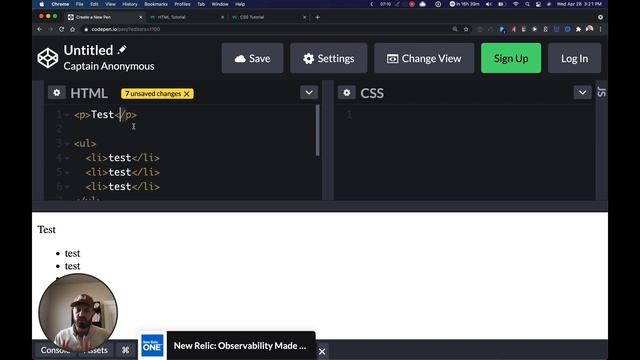Open the JS panel tab
The width and height of the screenshot is (640, 360).
[x=602, y=92]
